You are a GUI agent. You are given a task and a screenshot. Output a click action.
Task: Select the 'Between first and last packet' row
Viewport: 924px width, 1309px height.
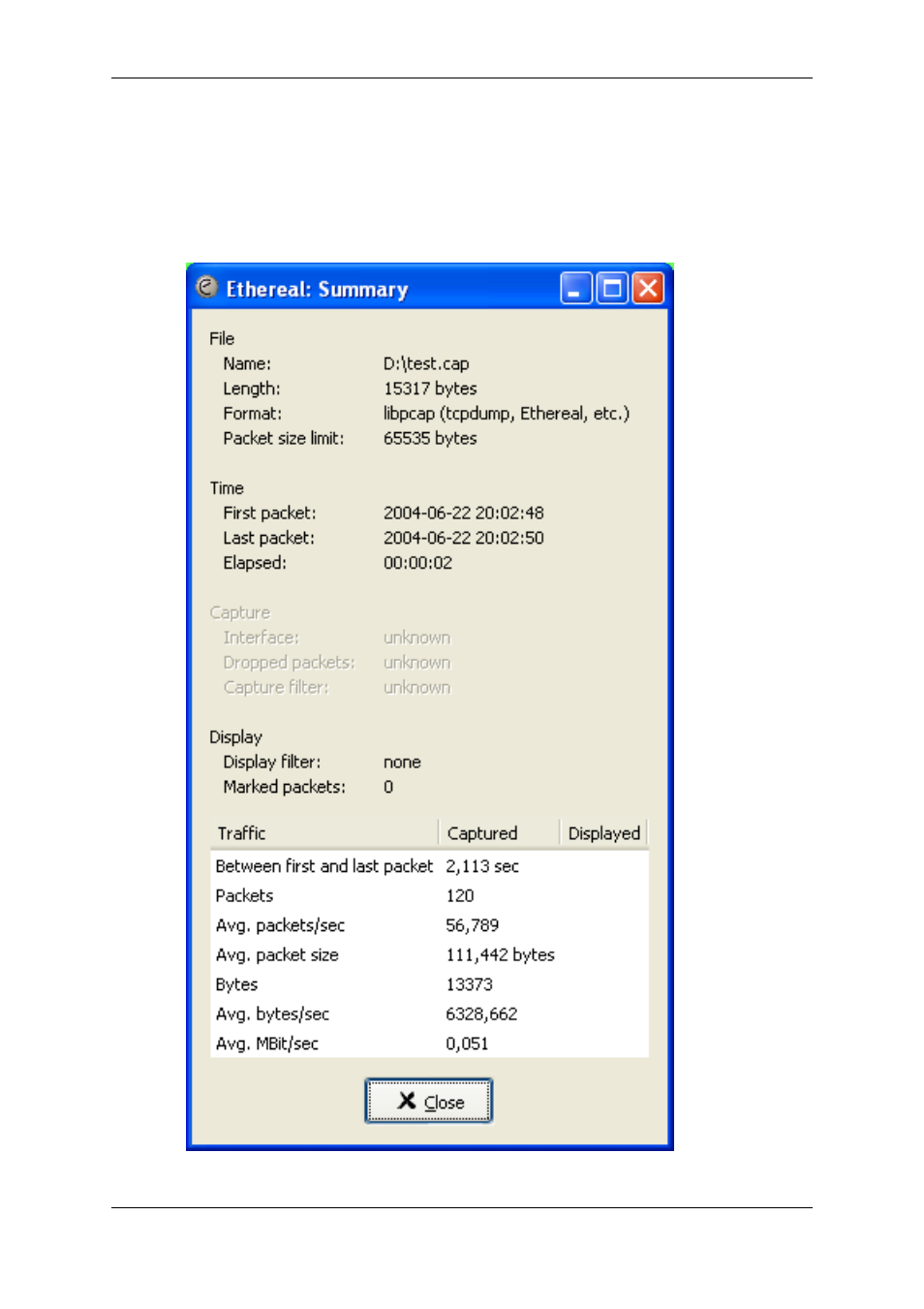click(429, 866)
